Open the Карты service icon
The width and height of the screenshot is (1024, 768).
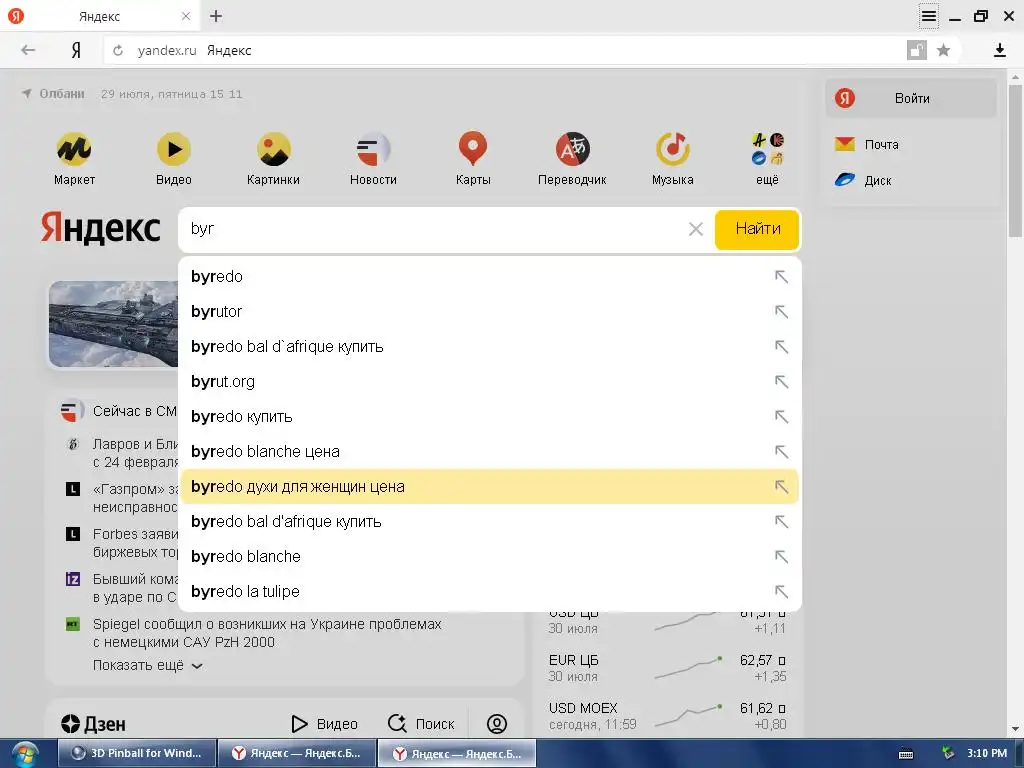[x=473, y=150]
